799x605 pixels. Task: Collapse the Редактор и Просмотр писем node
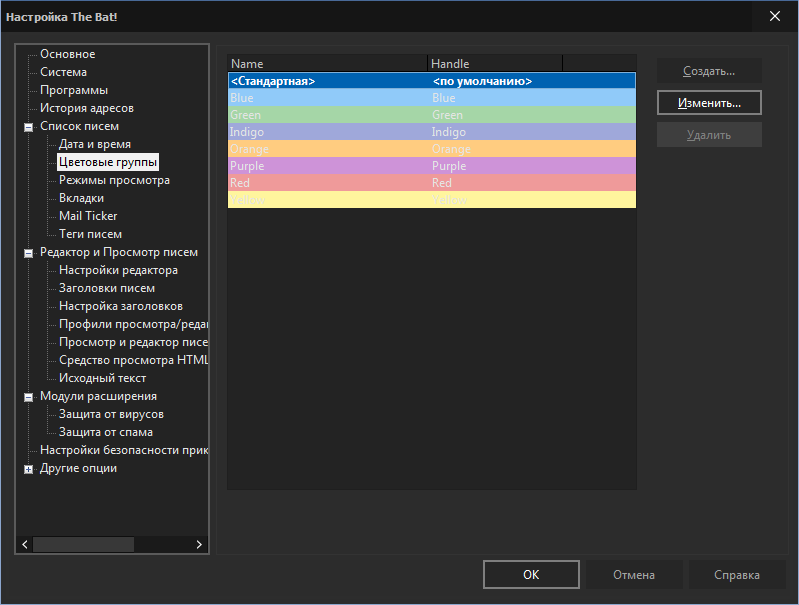(x=29, y=253)
